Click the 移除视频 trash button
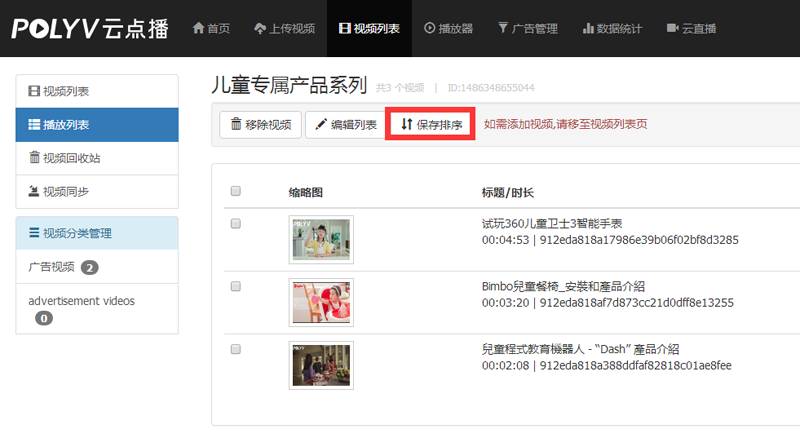Image resolution: width=800 pixels, height=429 pixels. 260,125
